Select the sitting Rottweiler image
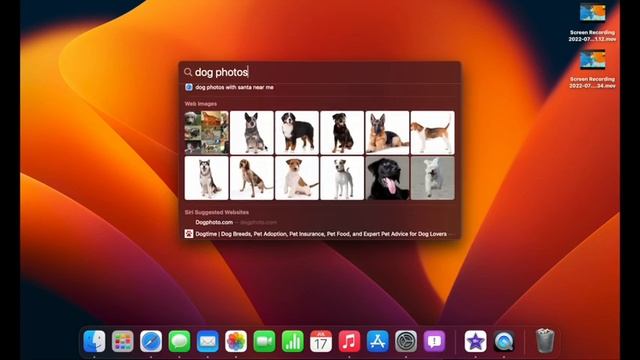This screenshot has height=360, width=640. pos(342,133)
